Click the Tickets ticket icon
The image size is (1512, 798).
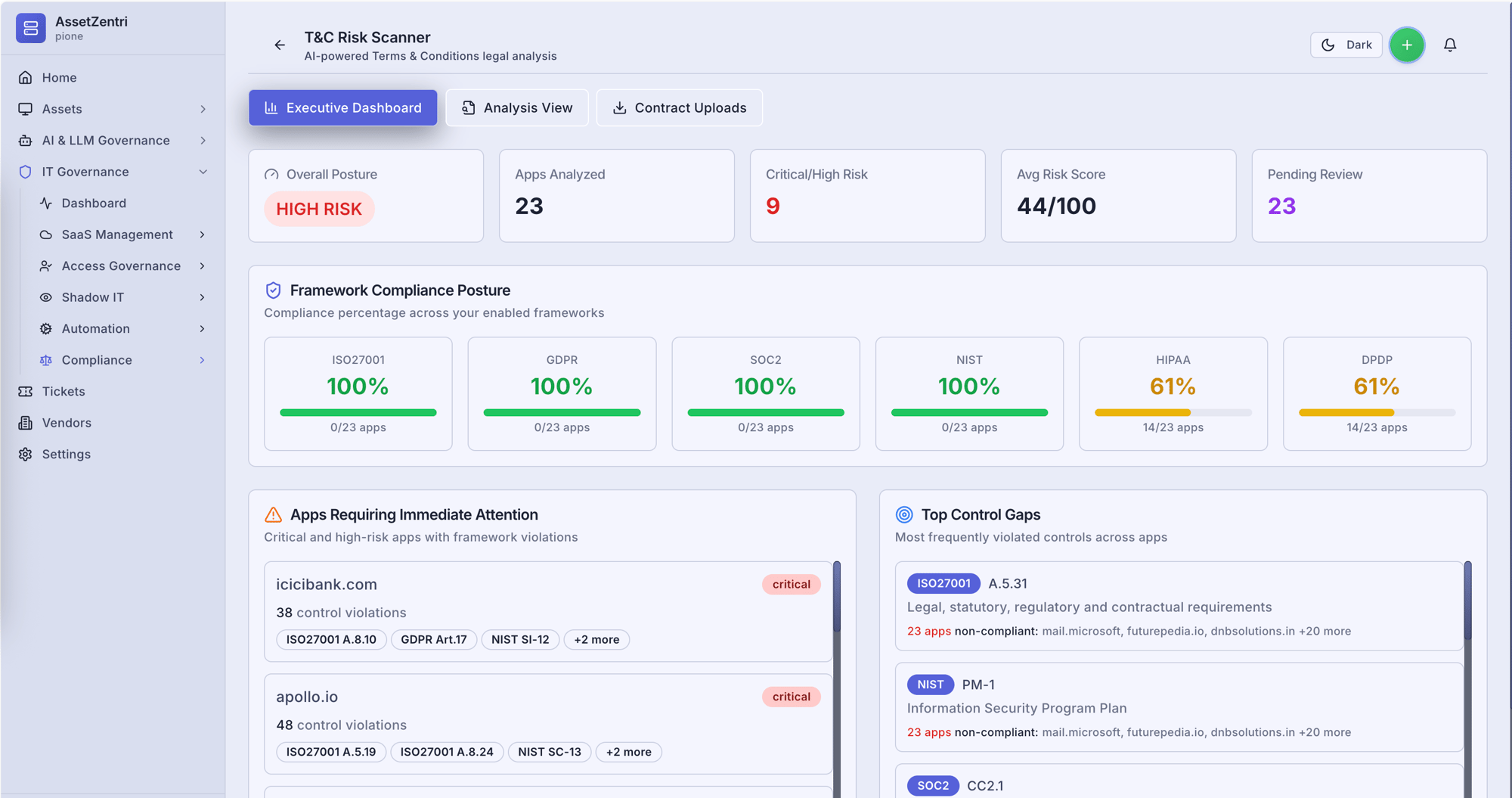[26, 392]
